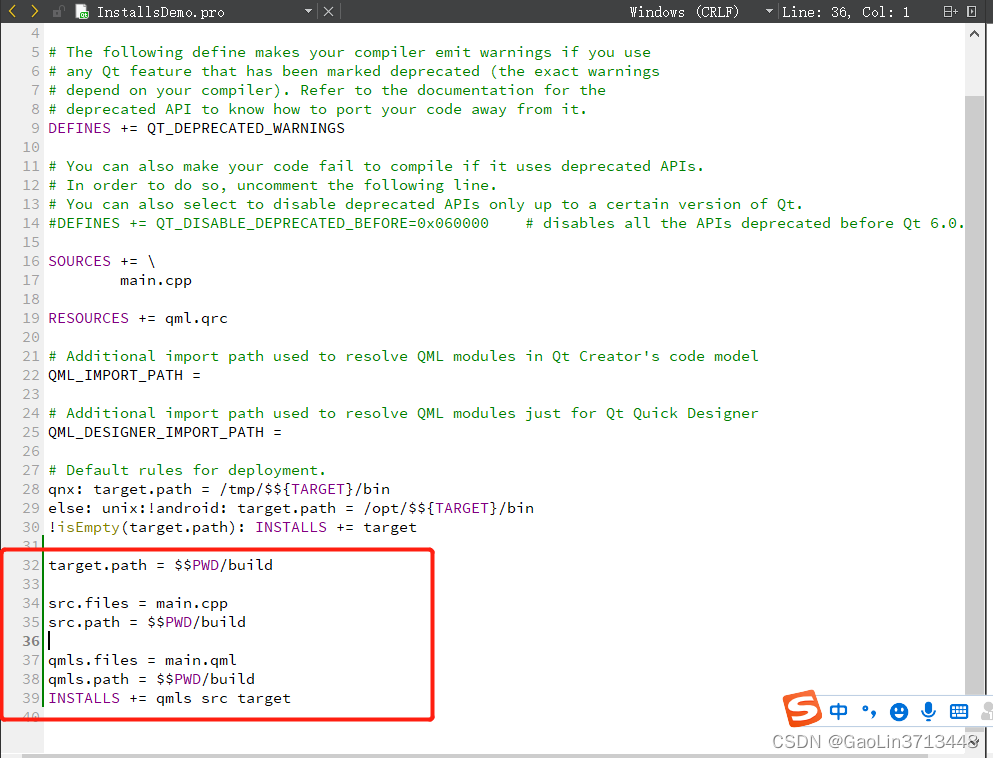Click the split editor icon
993x758 pixels.
[x=948, y=12]
